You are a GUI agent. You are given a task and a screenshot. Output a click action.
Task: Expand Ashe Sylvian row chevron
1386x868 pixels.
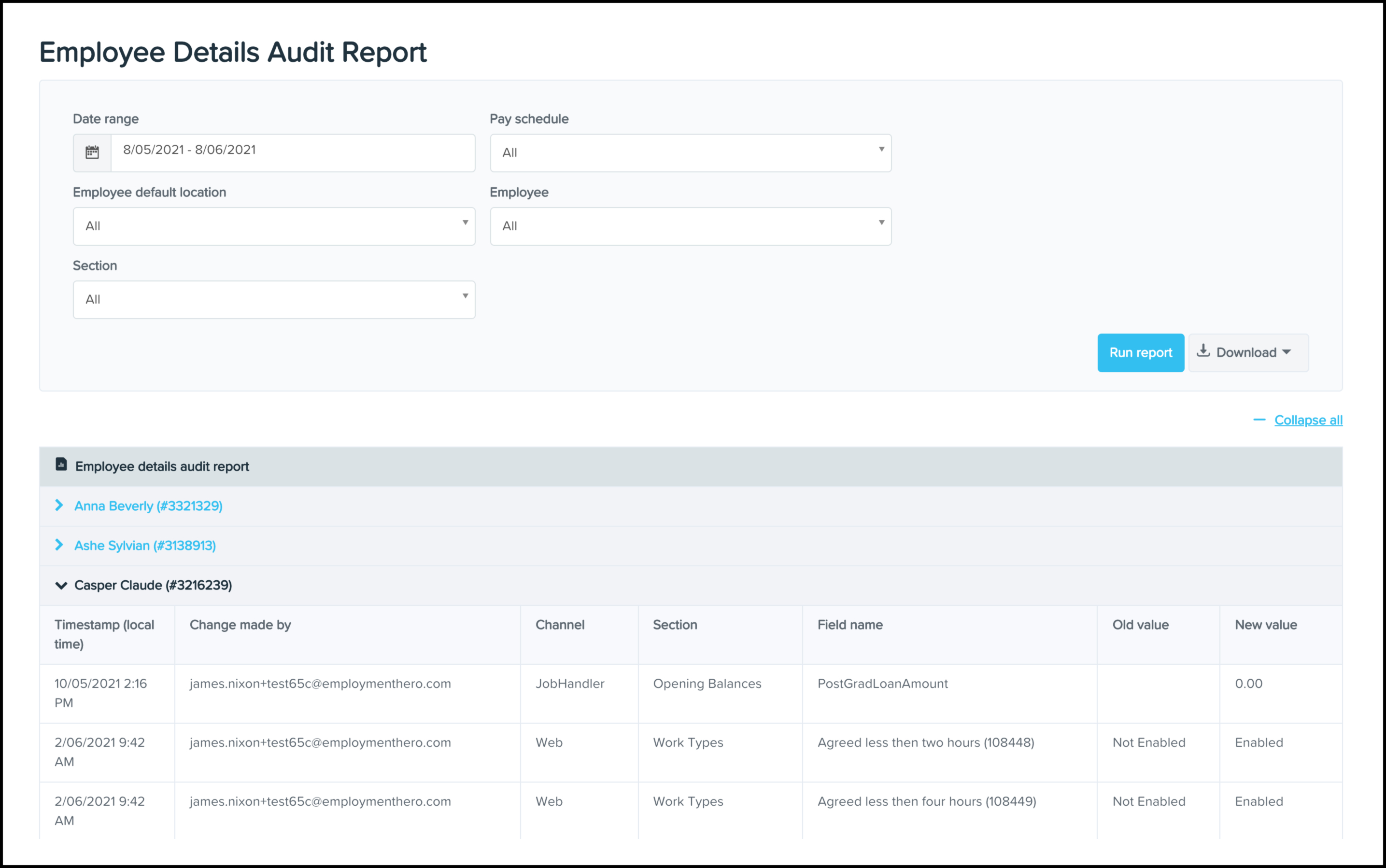point(59,545)
